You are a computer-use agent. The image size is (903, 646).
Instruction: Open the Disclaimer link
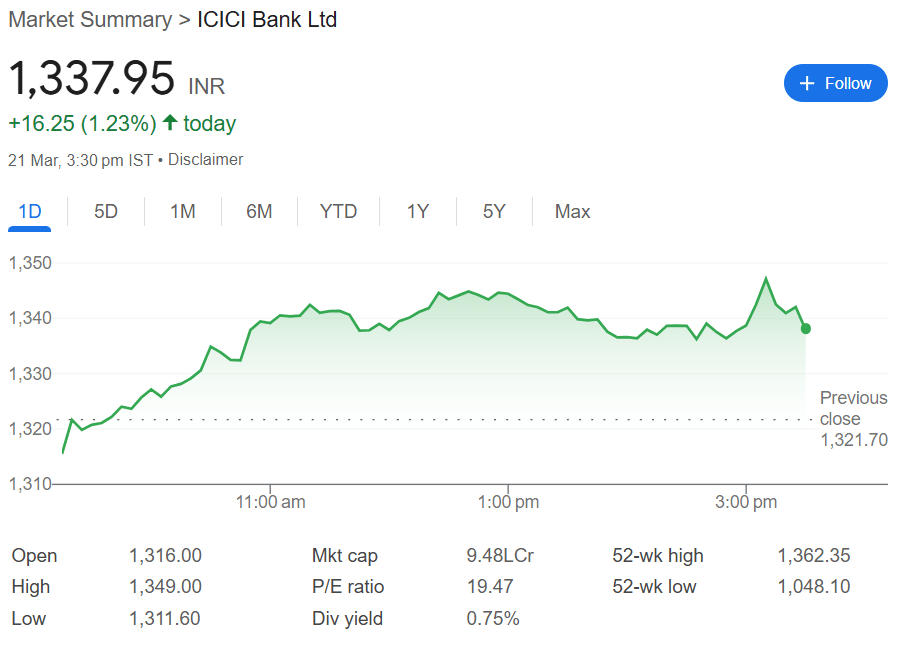(206, 159)
